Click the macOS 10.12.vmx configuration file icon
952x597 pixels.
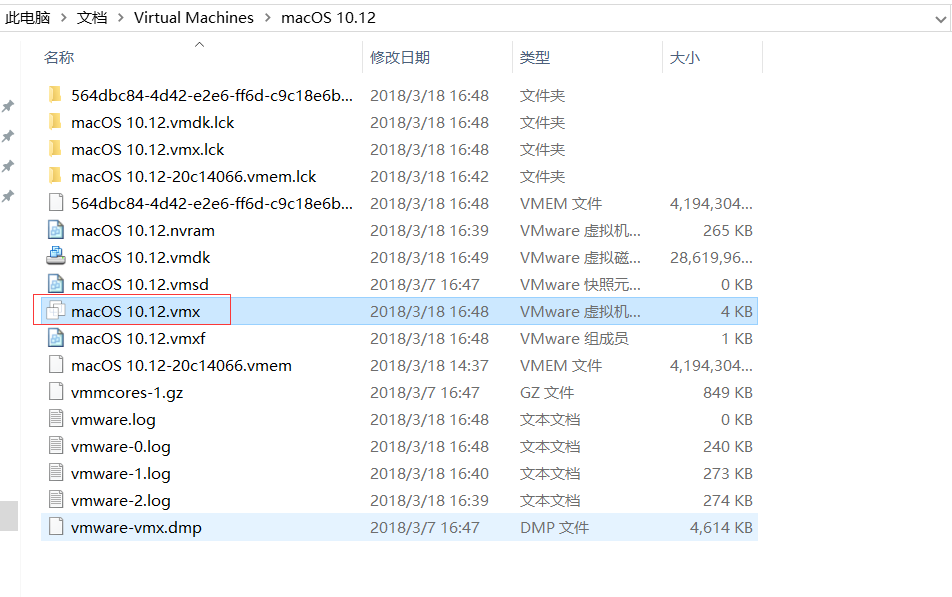coord(56,311)
